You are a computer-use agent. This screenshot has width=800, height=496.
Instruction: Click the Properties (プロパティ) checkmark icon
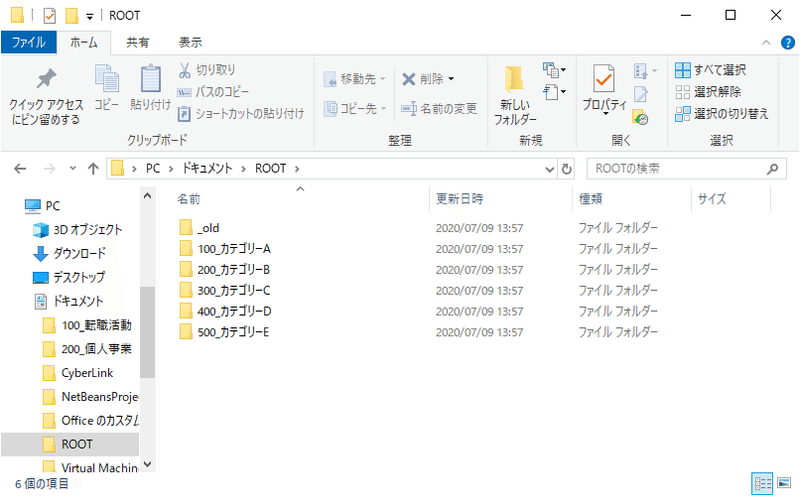[604, 79]
